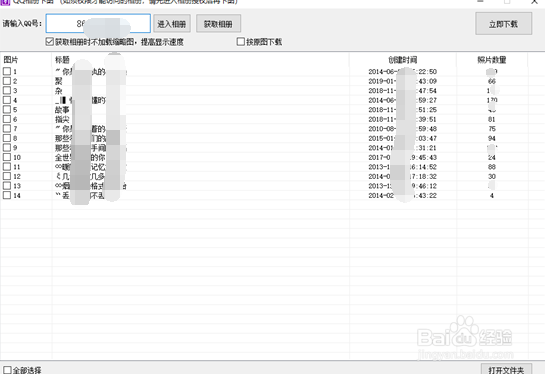Select the album titled 故事
The image size is (545, 374).
[62, 110]
